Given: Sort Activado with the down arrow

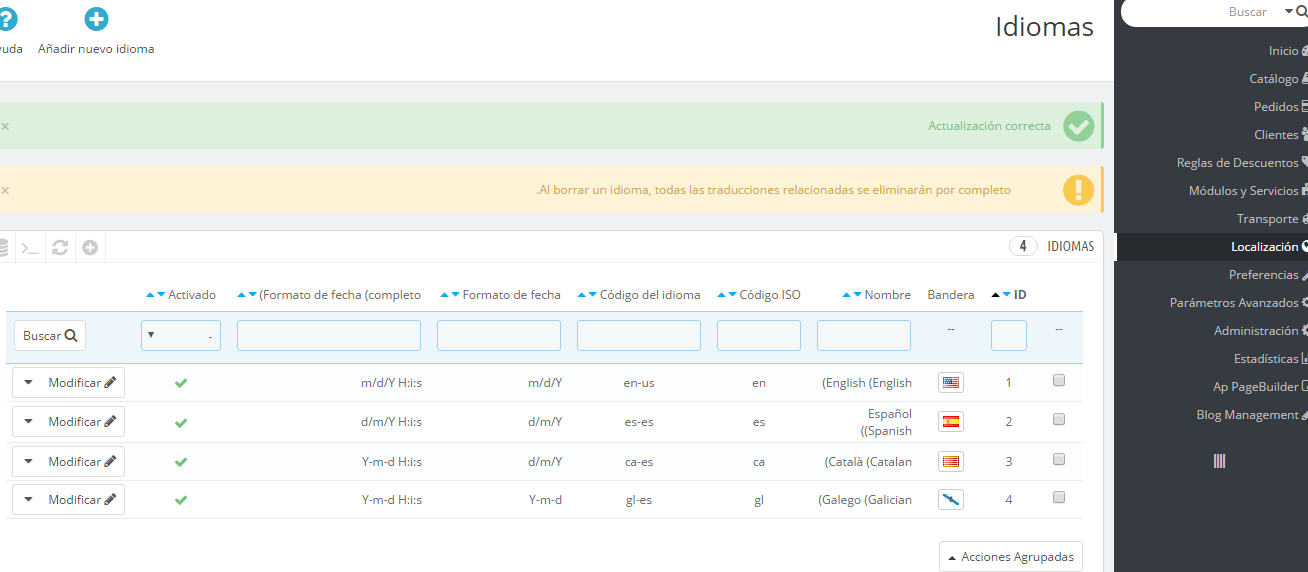Looking at the screenshot, I should pos(161,295).
